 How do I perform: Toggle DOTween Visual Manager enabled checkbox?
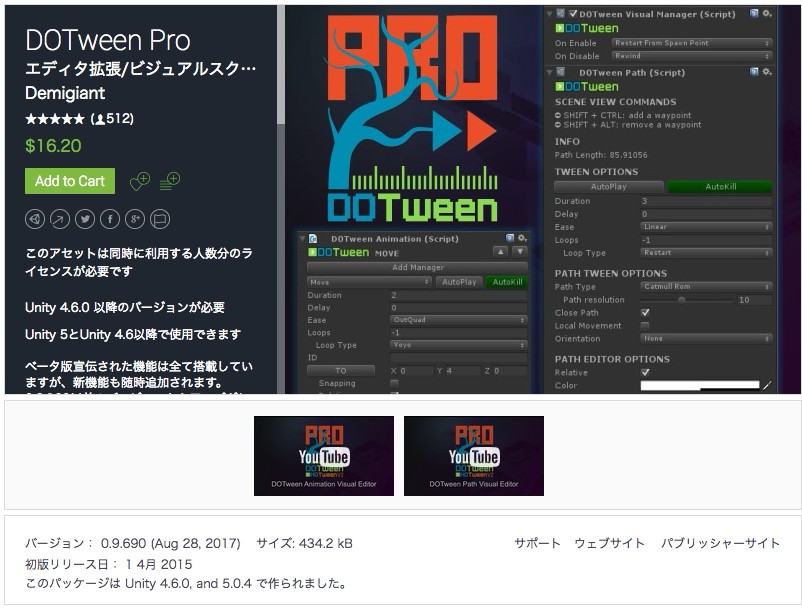tap(573, 14)
